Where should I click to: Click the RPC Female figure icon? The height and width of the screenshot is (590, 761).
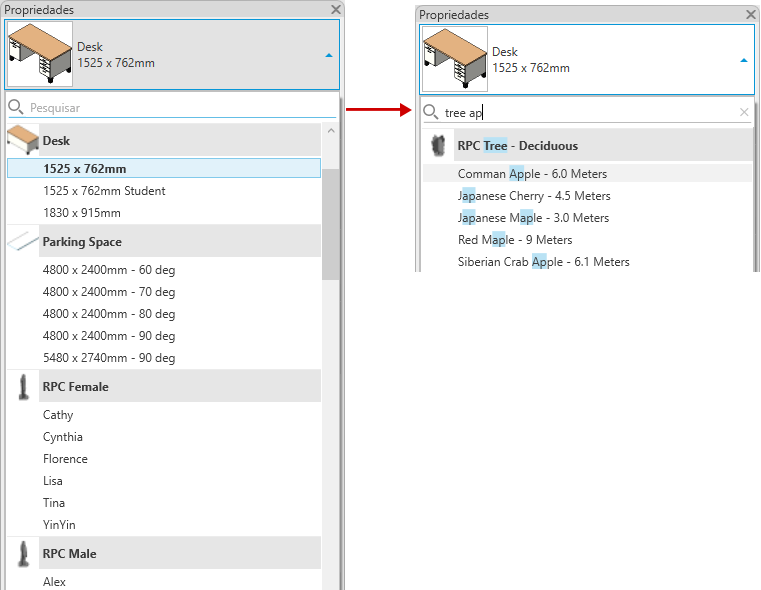(x=23, y=386)
